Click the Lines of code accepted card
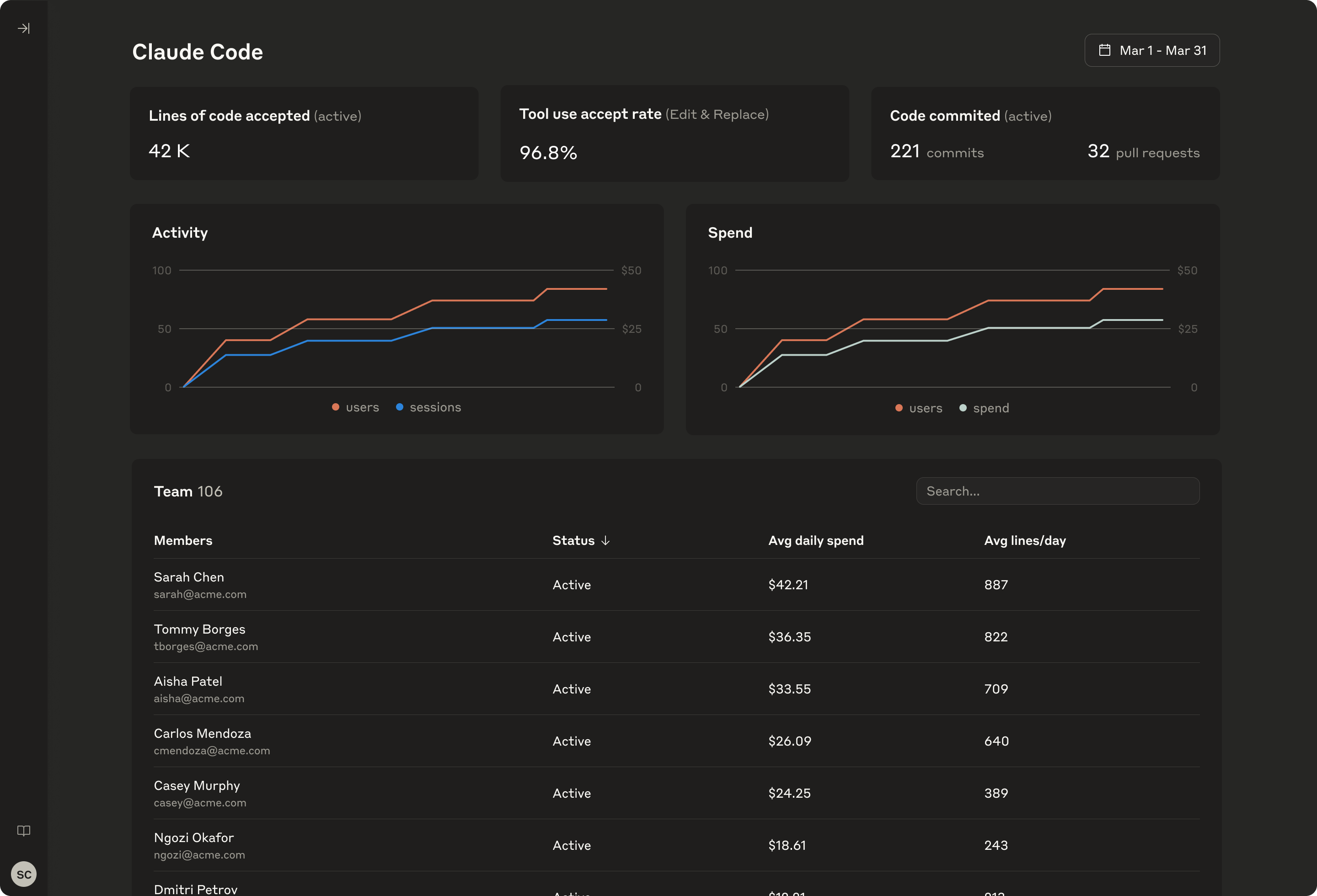 point(304,133)
